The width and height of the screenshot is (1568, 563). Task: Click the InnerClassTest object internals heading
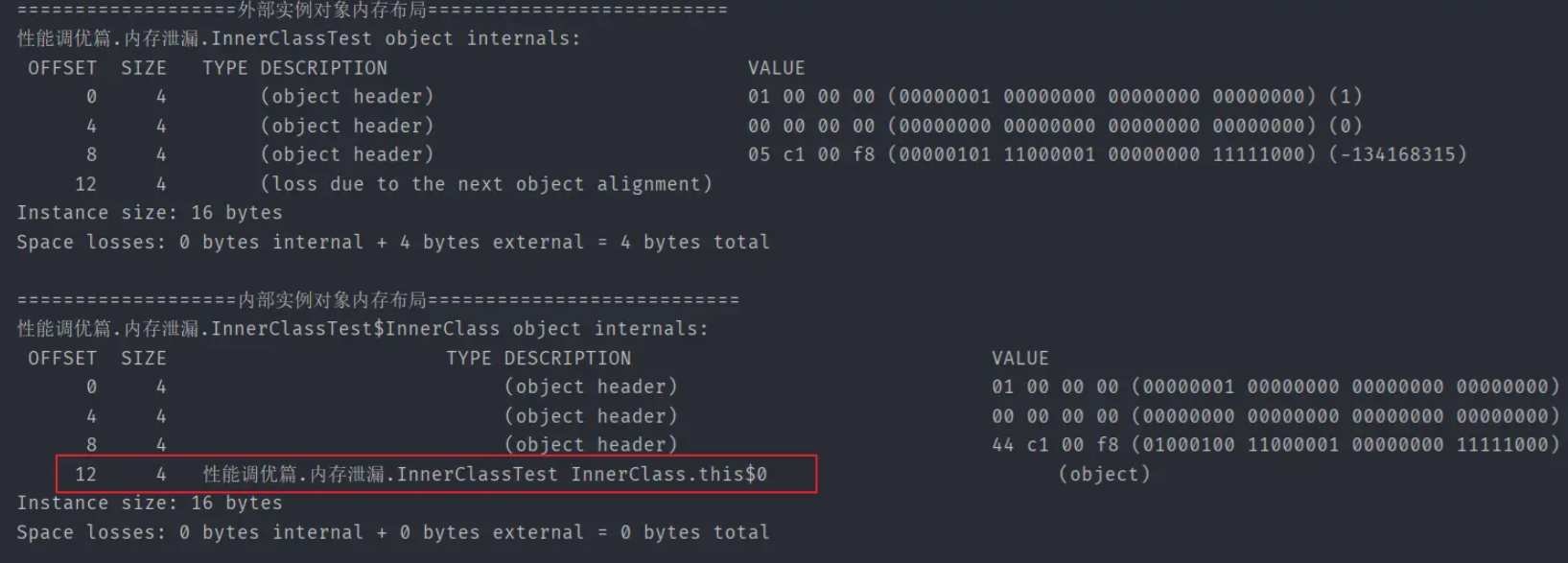coord(298,38)
